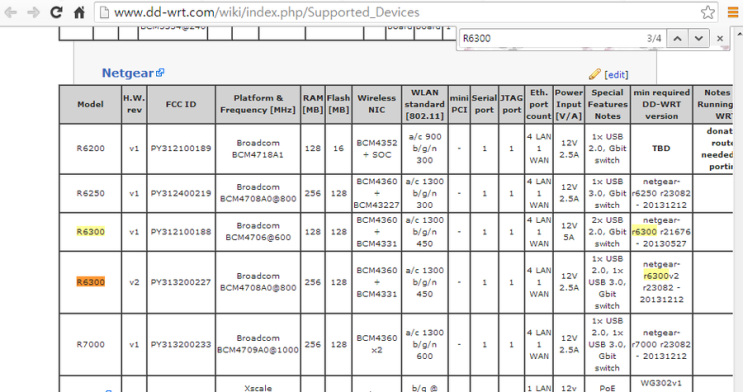Screen dimensions: 743x392
Task: Click the netgear-r6300v2 r23082 version cell
Action: [661, 283]
